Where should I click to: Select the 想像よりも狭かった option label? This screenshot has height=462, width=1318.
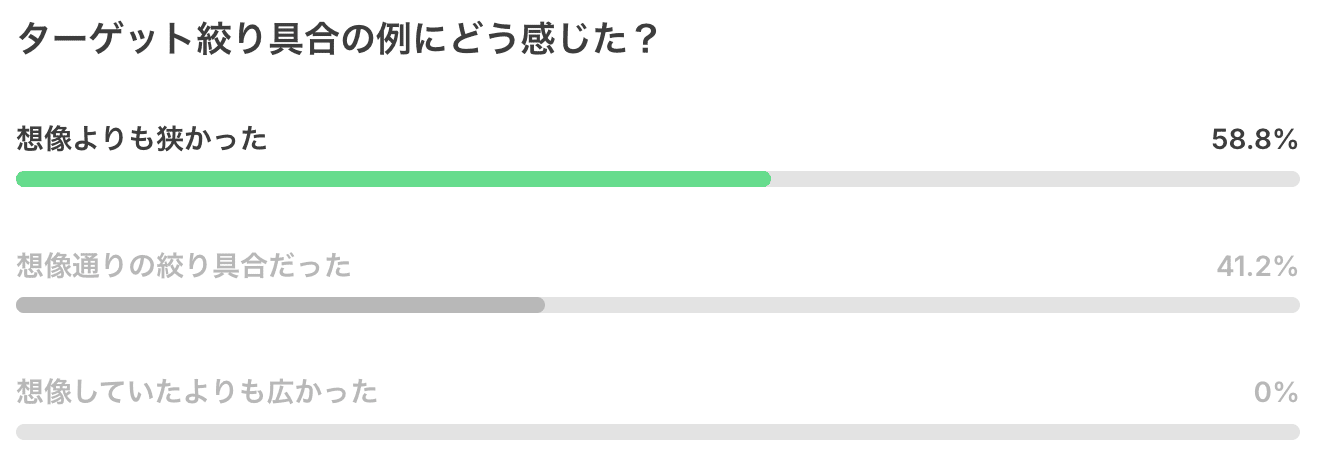[x=142, y=140]
